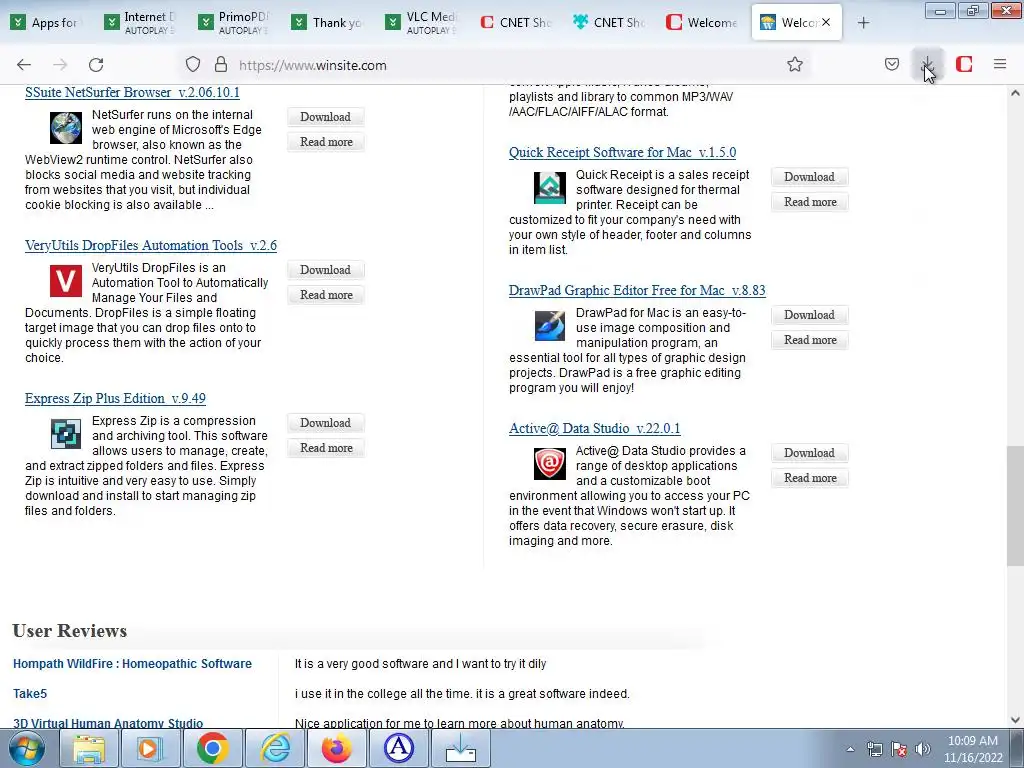Open Google Chrome from the taskbar
The width and height of the screenshot is (1024, 768).
tap(213, 748)
